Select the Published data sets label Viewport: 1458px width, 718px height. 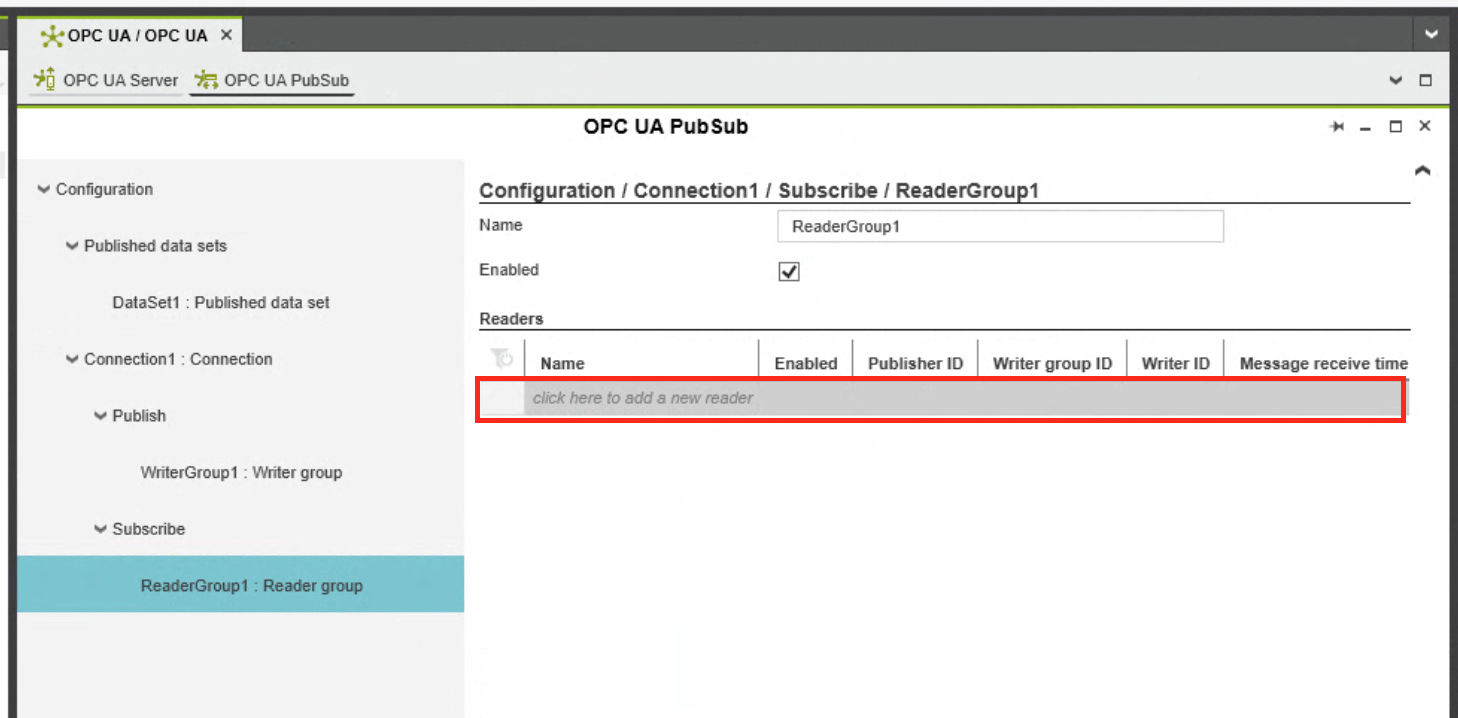155,246
